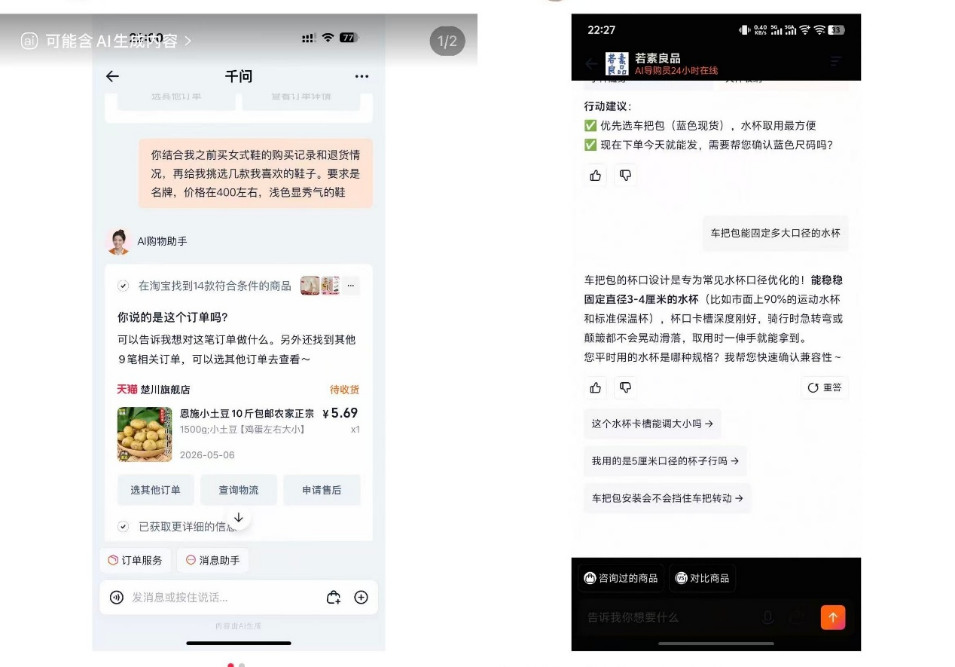Choose suggestion 车把包安装会不会挡住车把转动
The image size is (955, 667).
coord(668,498)
